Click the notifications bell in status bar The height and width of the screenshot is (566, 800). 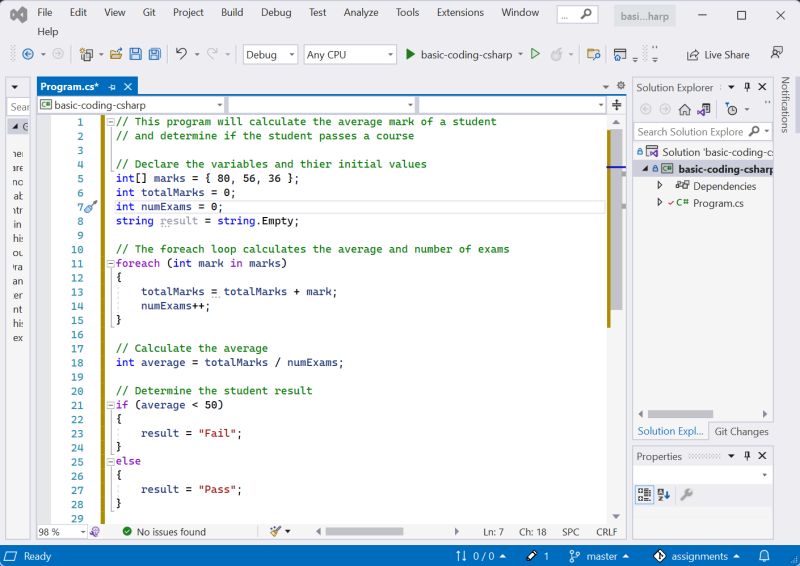pyautogui.click(x=763, y=556)
